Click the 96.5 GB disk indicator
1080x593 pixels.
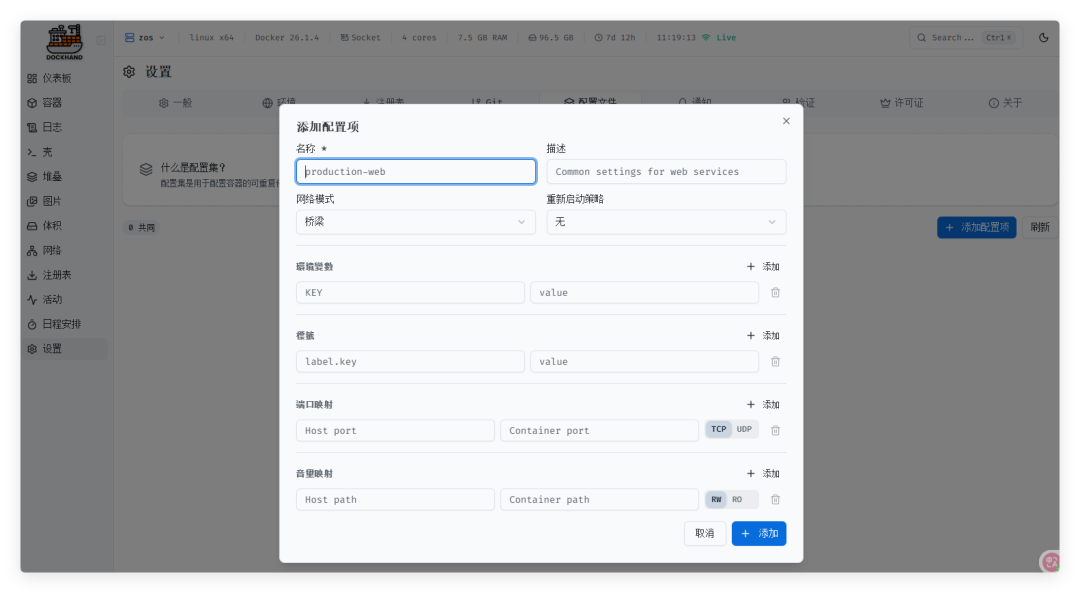point(551,38)
